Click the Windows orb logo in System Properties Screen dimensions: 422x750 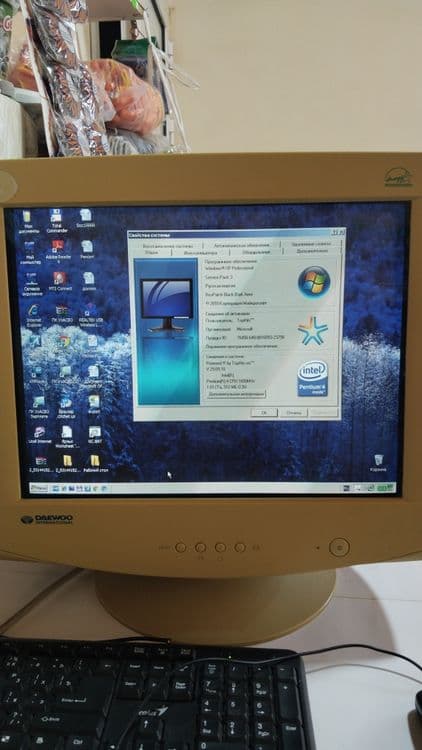click(314, 282)
